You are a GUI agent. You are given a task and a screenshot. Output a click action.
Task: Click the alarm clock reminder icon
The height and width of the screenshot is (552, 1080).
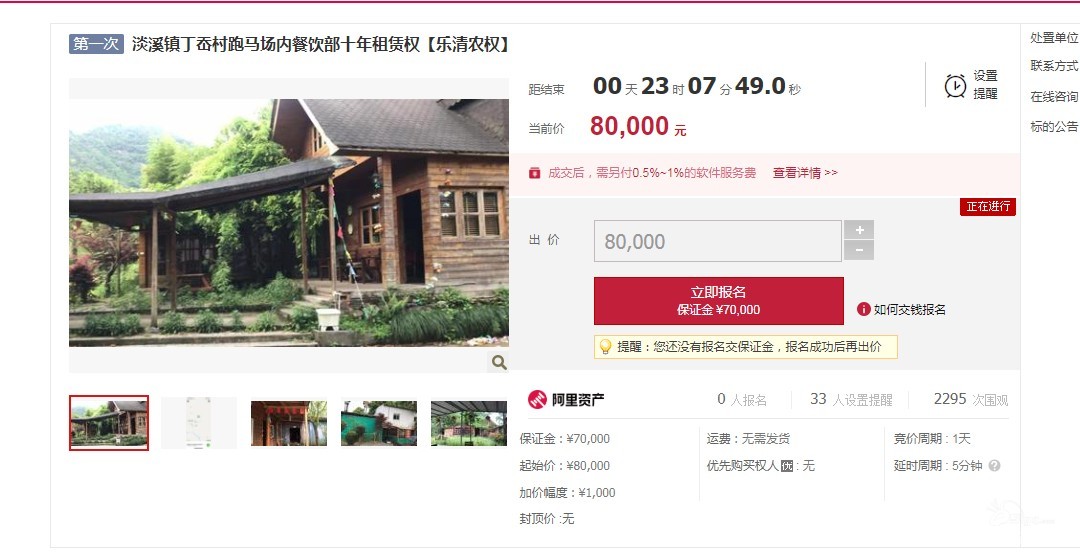[955, 86]
